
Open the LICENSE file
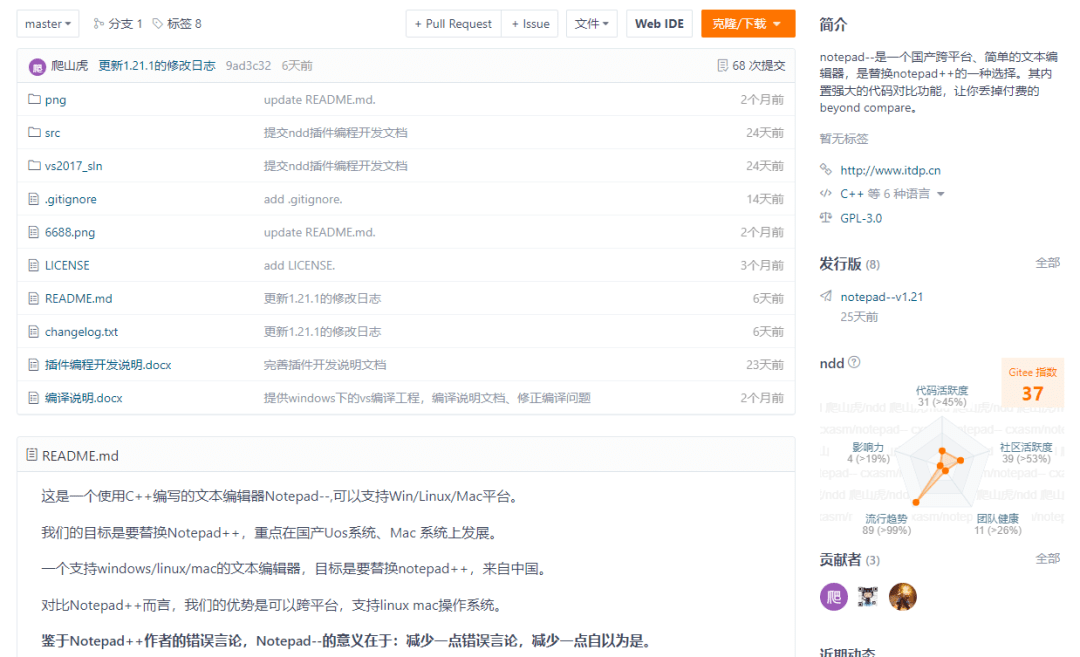pyautogui.click(x=68, y=266)
